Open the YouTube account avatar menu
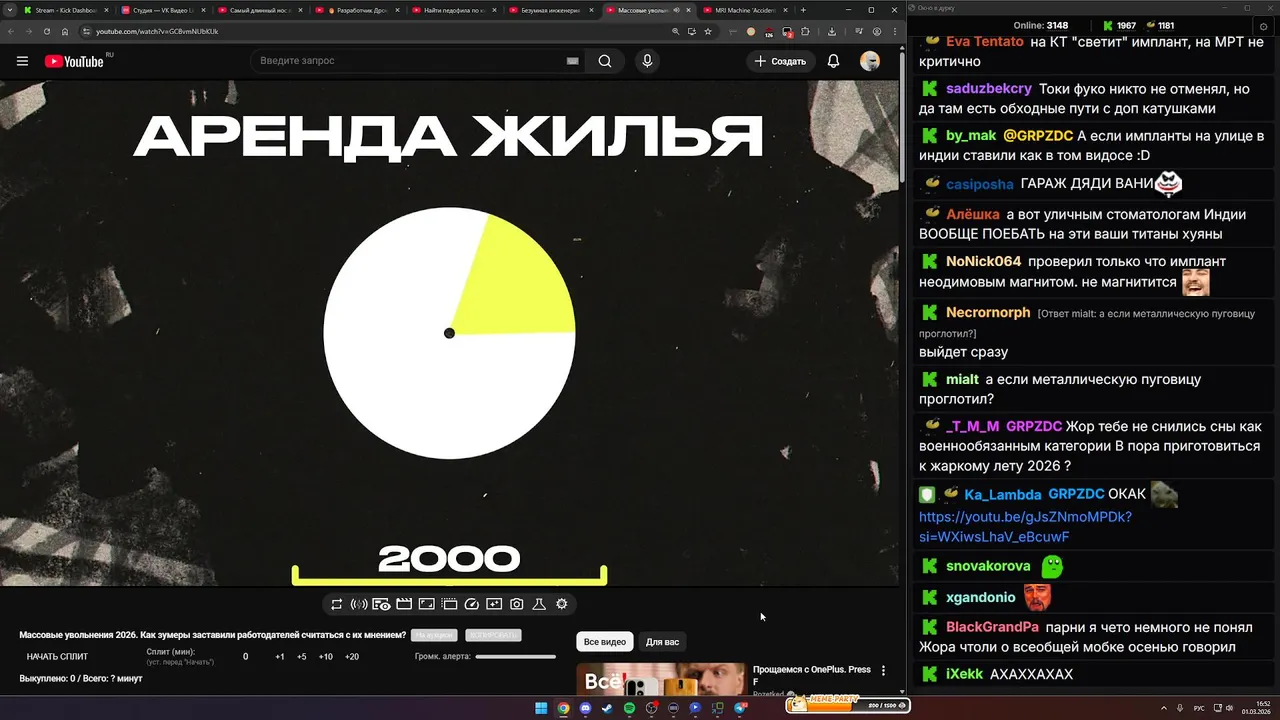Screen dimensions: 1280x720 pos(870,61)
